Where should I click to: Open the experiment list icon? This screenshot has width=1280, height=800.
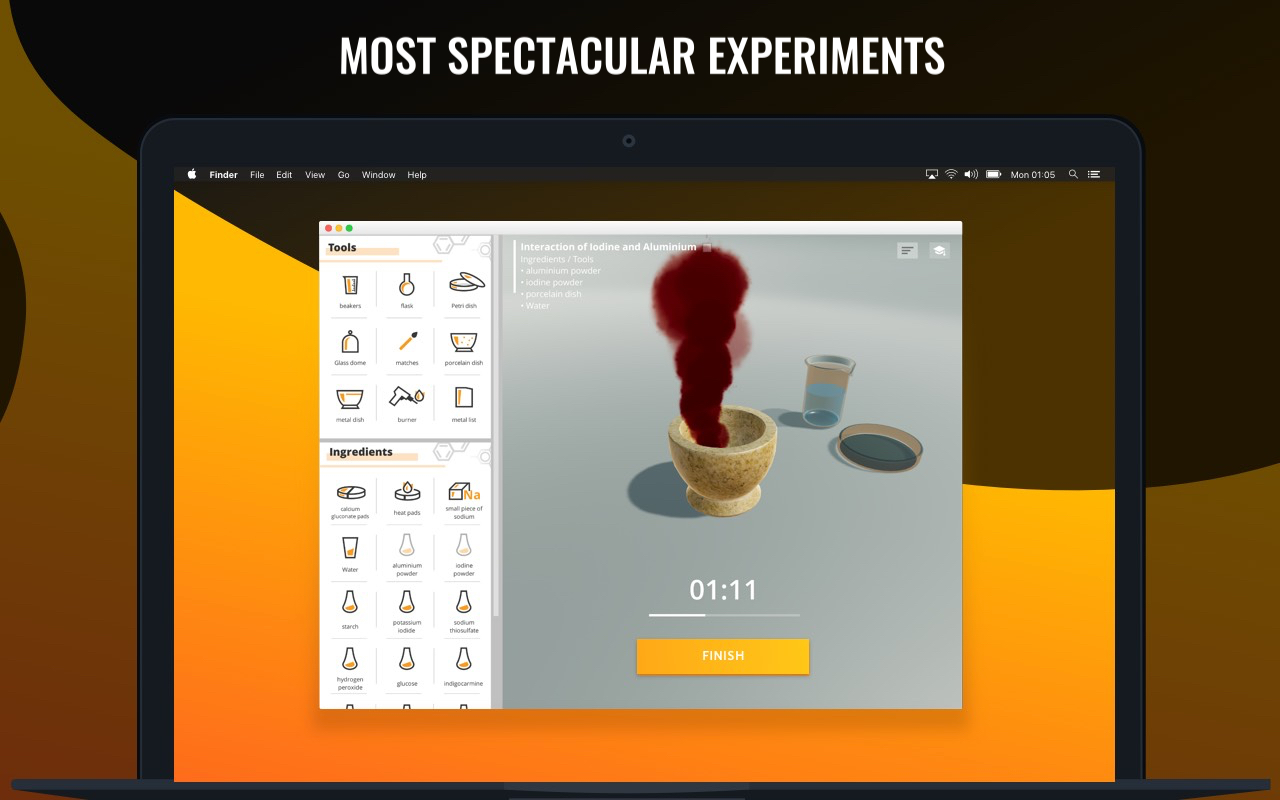[x=907, y=251]
